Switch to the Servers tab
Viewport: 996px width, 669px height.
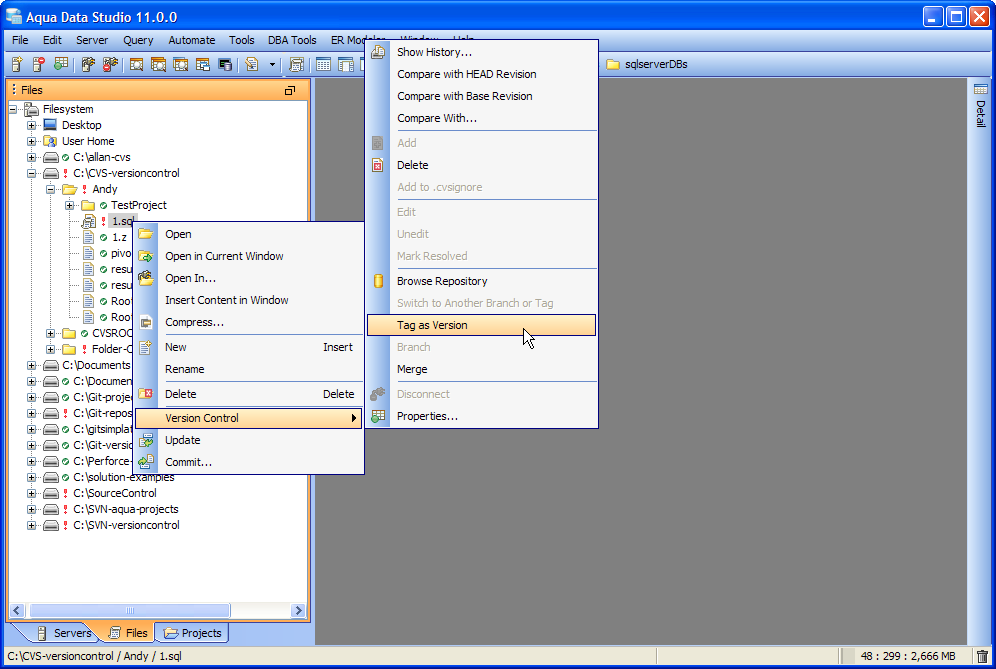64,633
